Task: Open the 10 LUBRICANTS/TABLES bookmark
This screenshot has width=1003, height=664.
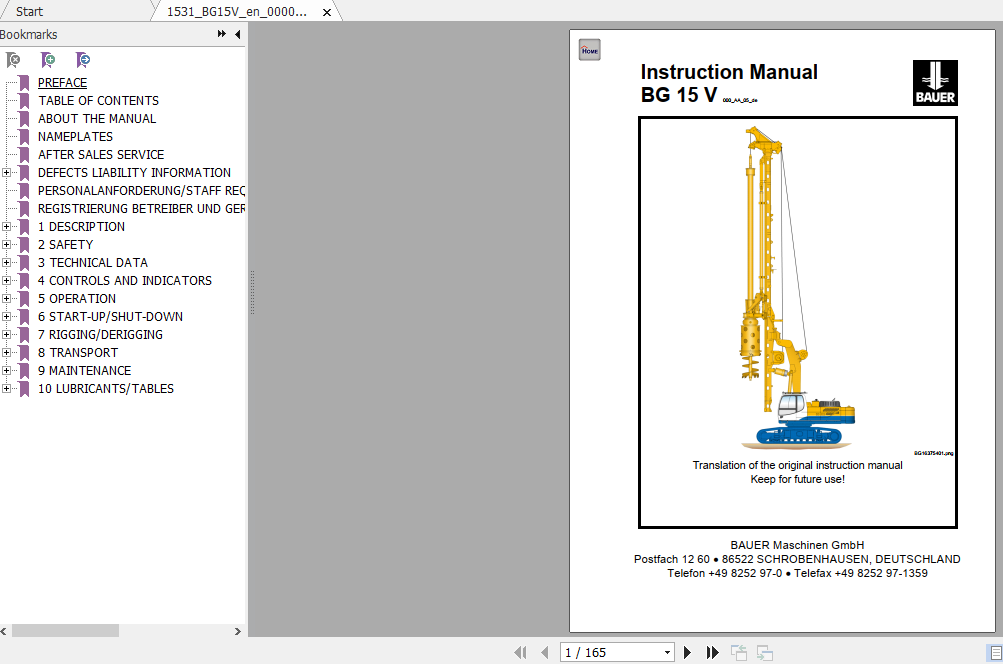Action: tap(106, 388)
